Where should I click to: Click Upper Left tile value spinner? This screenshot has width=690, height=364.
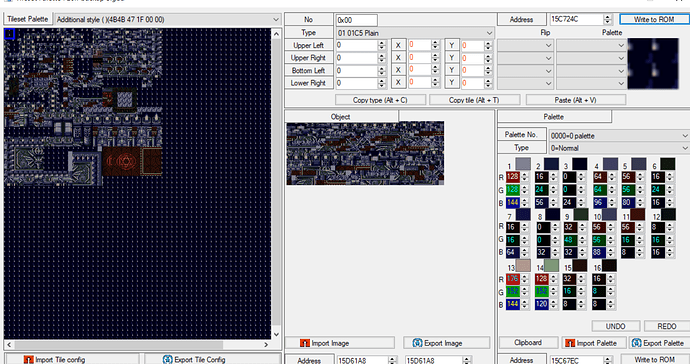tap(382, 45)
